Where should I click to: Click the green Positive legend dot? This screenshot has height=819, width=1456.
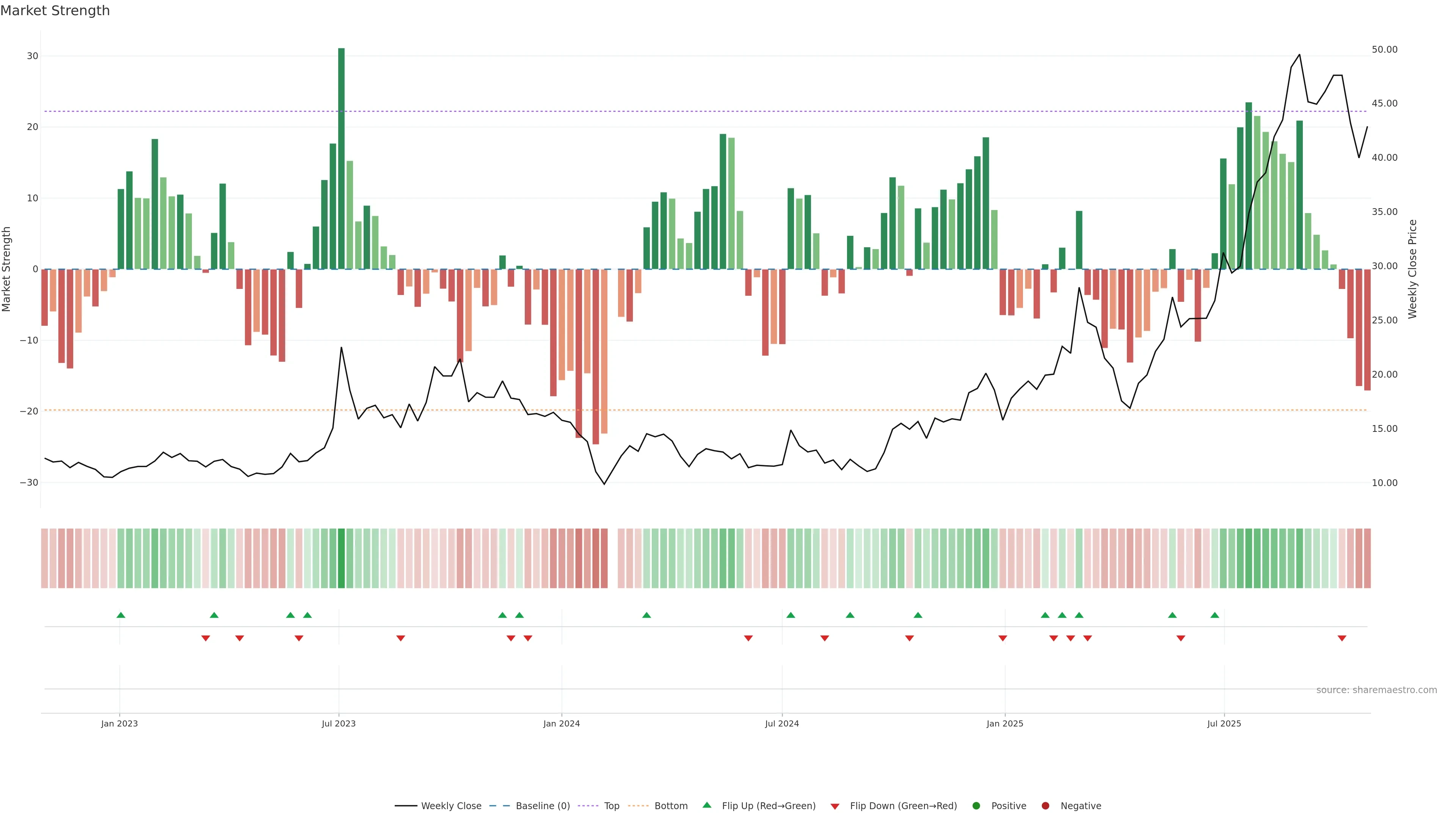tap(976, 806)
